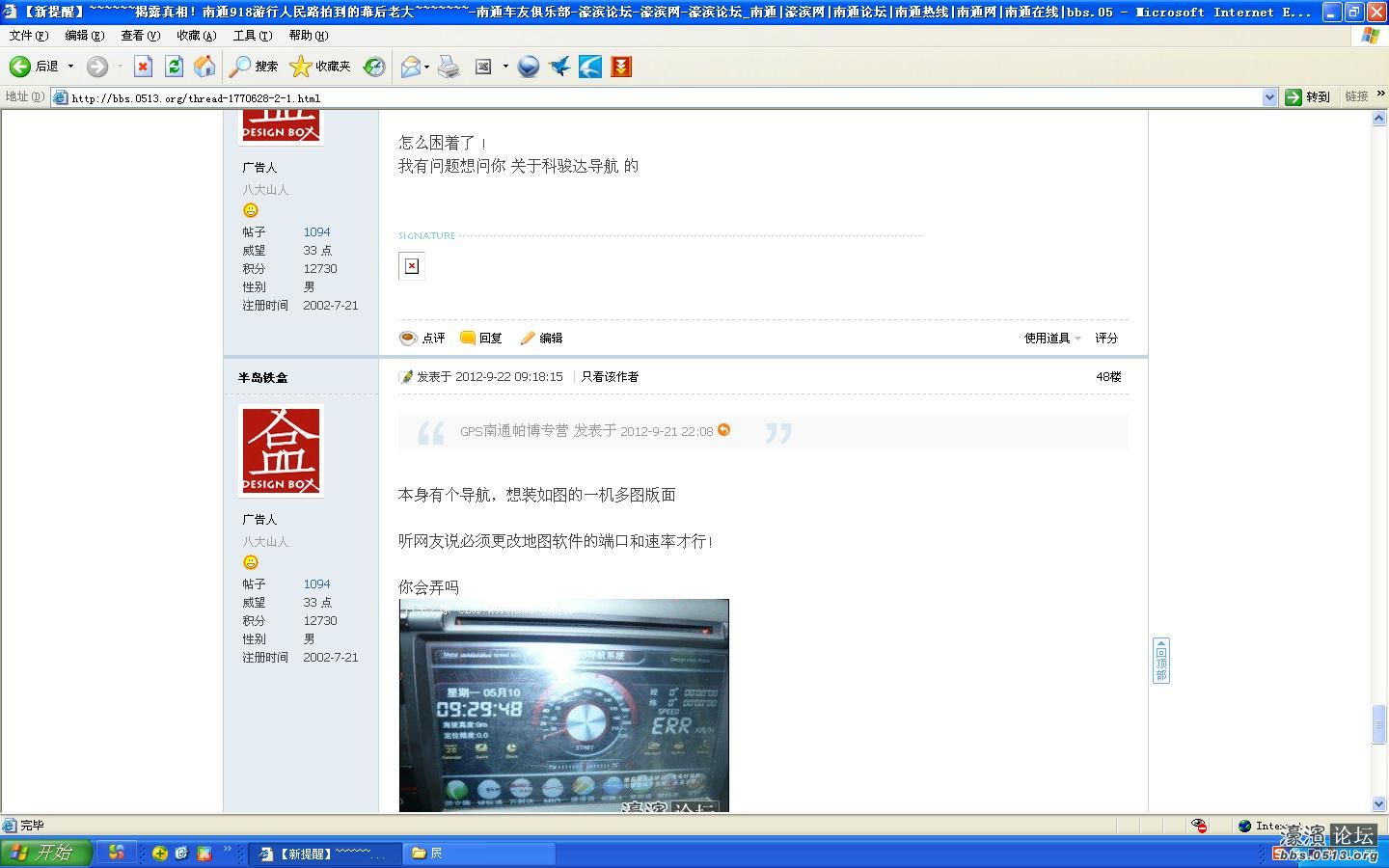Click 只看该作者 link
The width and height of the screenshot is (1389, 868).
tap(610, 377)
